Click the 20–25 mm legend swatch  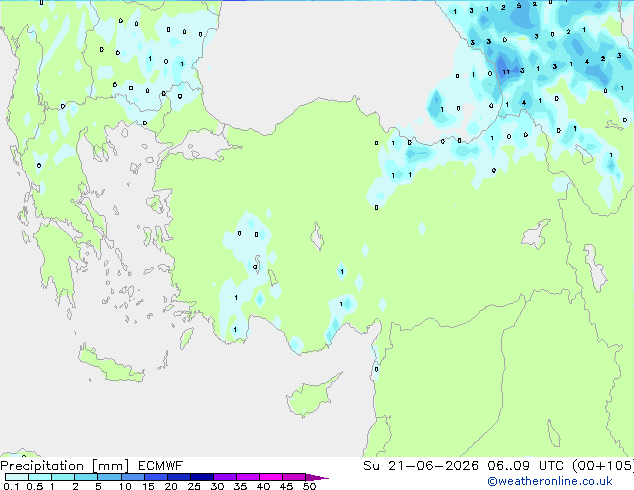179,477
